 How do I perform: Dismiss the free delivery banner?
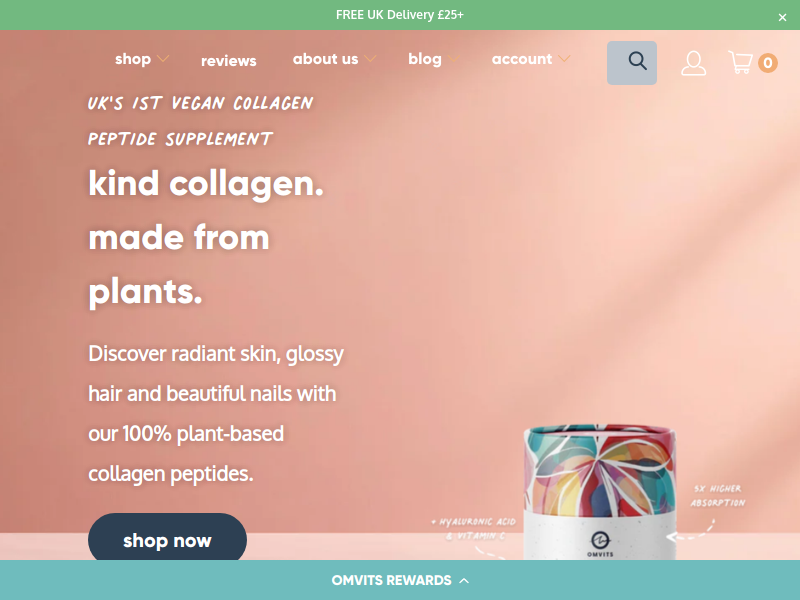click(x=782, y=17)
